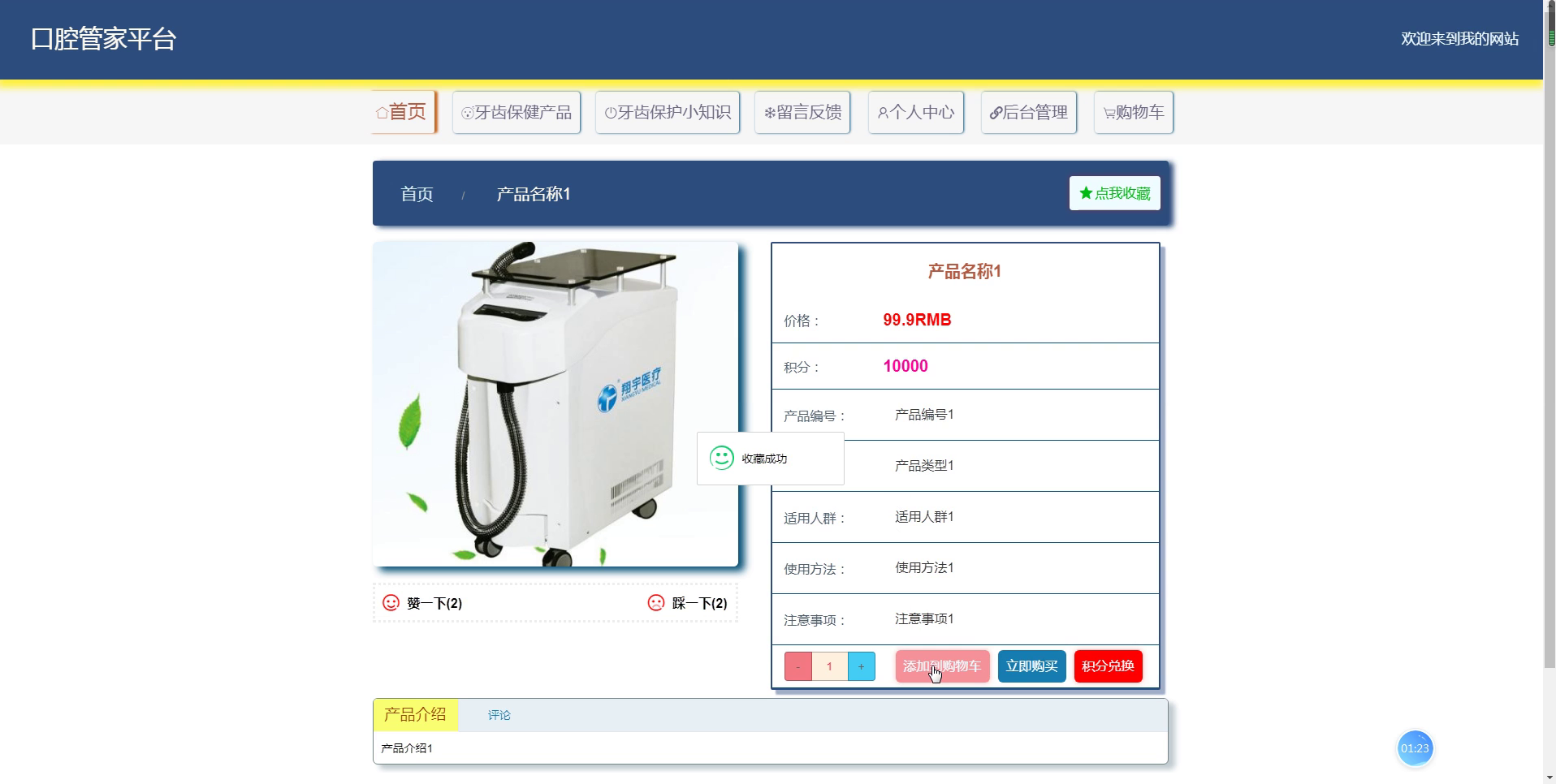This screenshot has height=784, width=1556.
Task: Click the 产品编号1 value
Action: pyautogui.click(x=924, y=415)
